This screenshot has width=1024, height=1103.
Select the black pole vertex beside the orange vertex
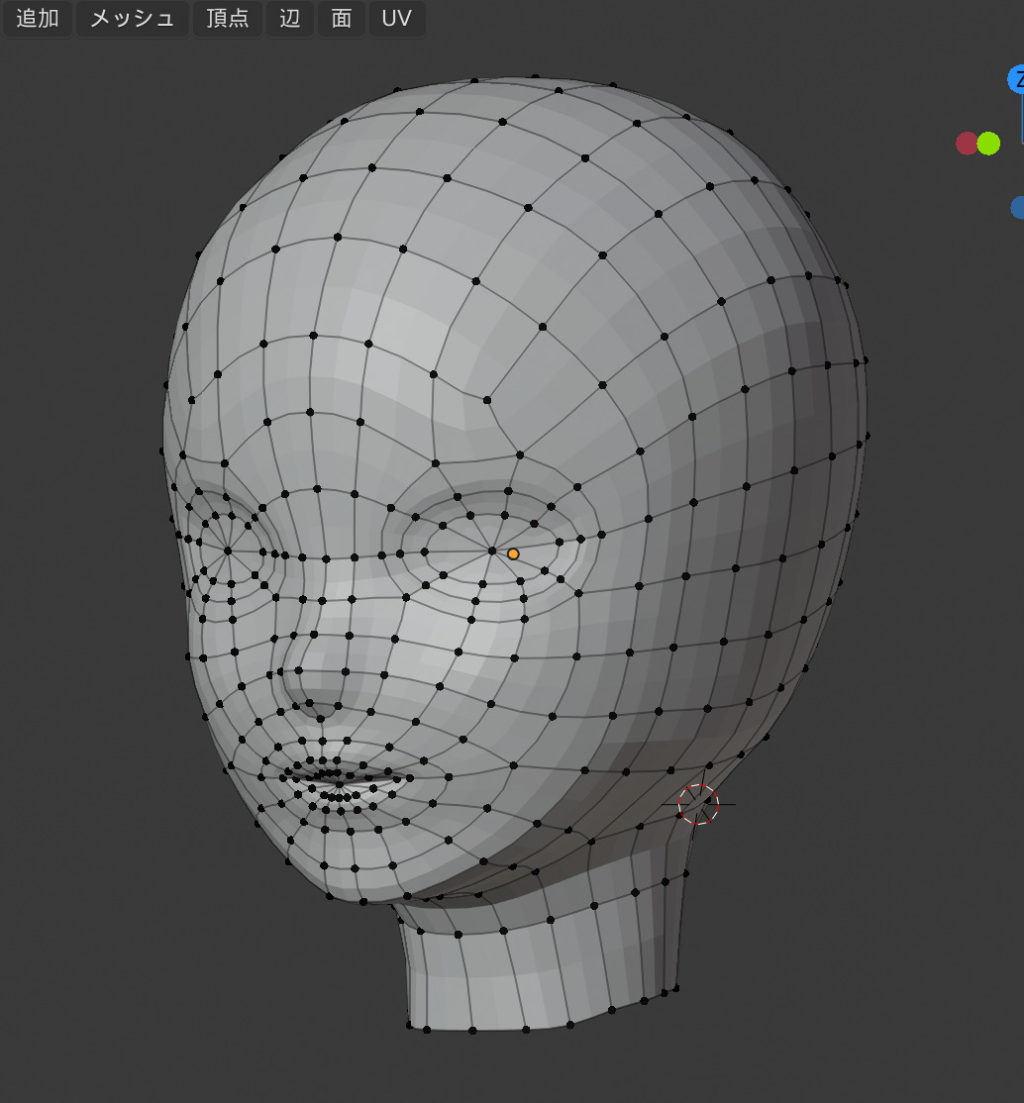(492, 550)
